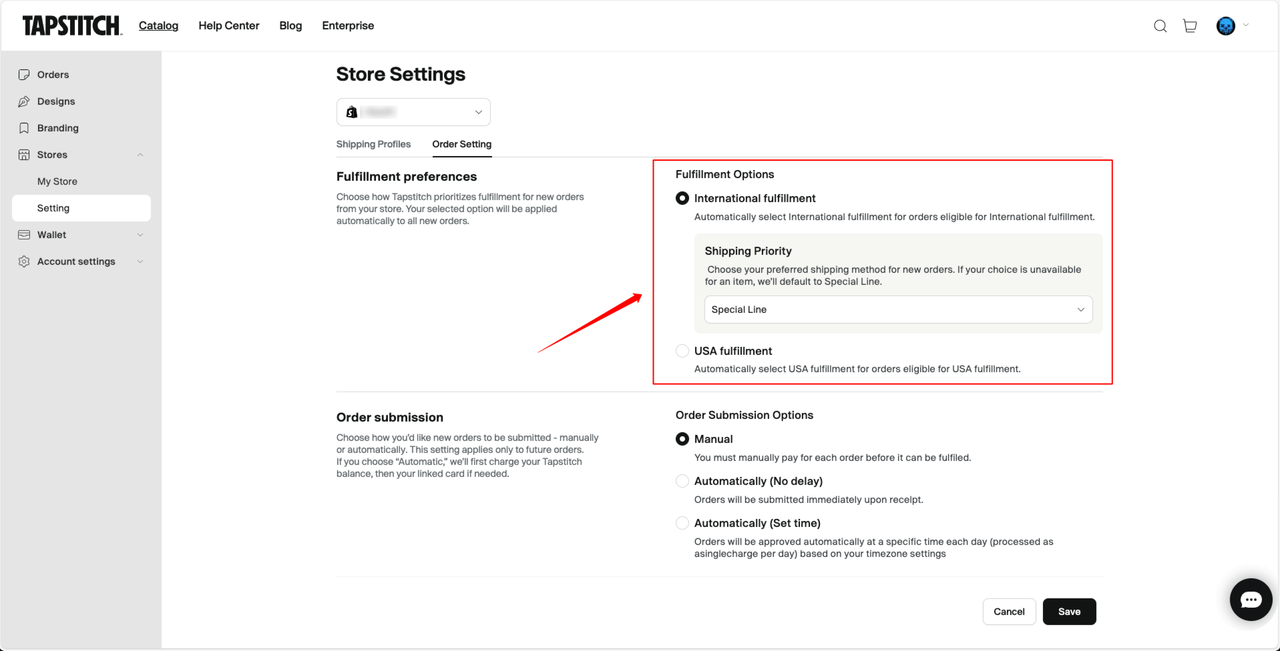Click the Save button

1069,611
